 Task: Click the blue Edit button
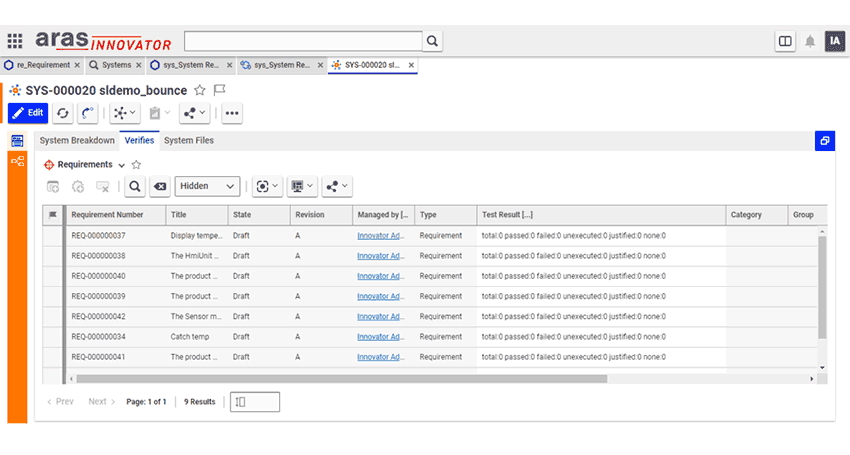tap(28, 113)
